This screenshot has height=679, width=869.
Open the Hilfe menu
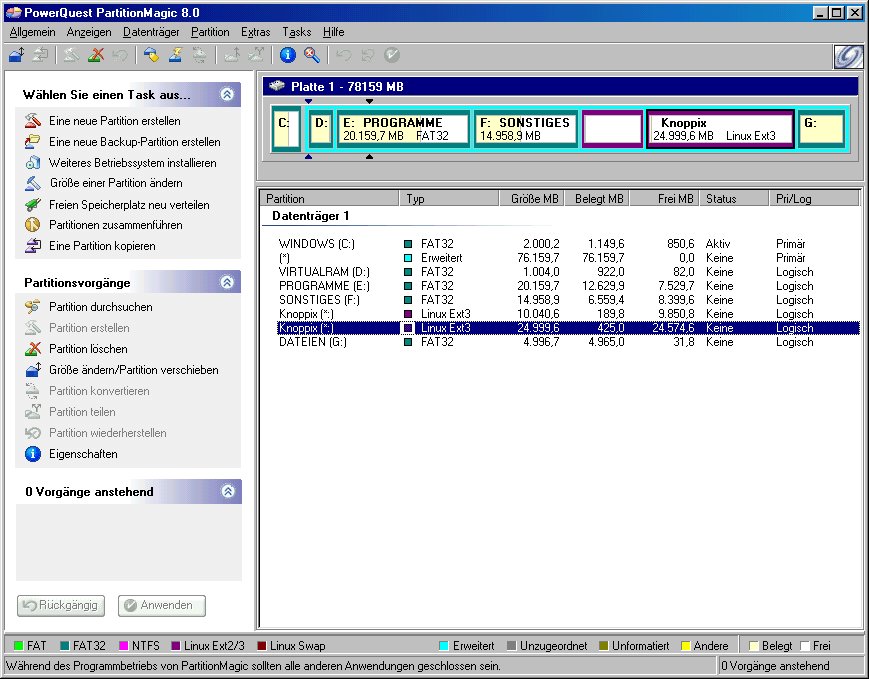334,32
